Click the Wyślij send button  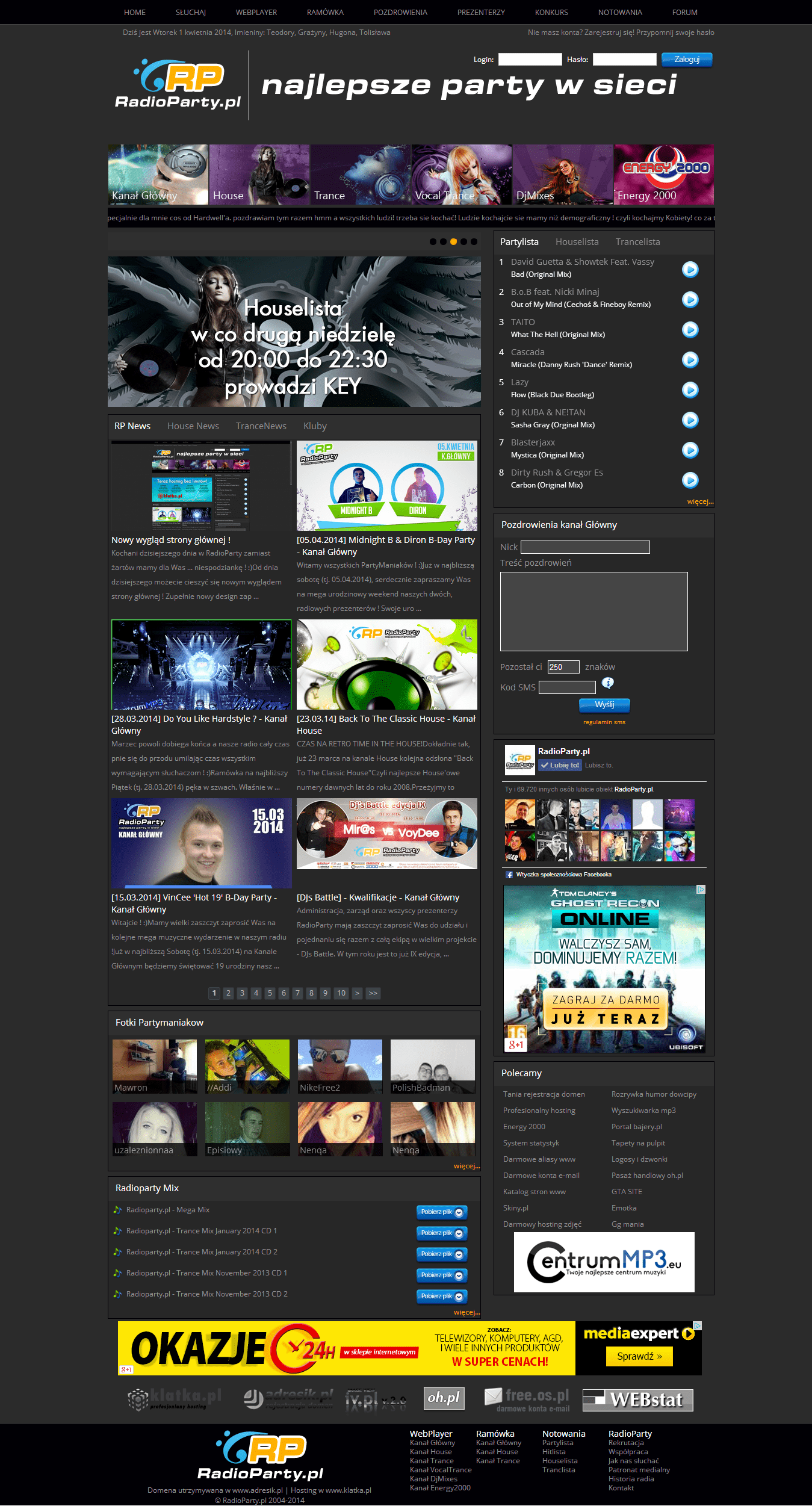coord(604,705)
